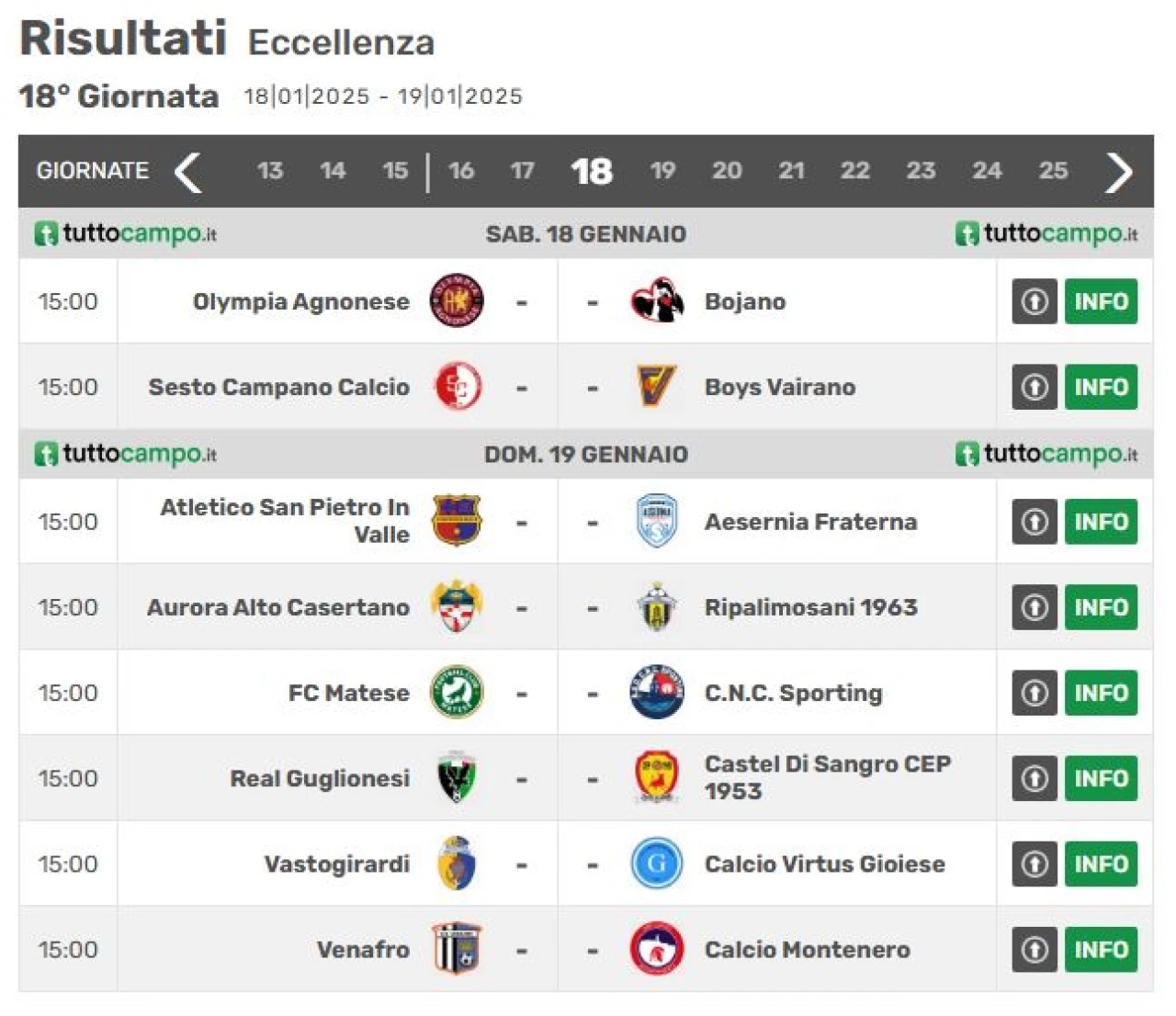Open INFO for Real Guglionesi match
This screenshot has height=1016, width=1176.
[x=1101, y=778]
